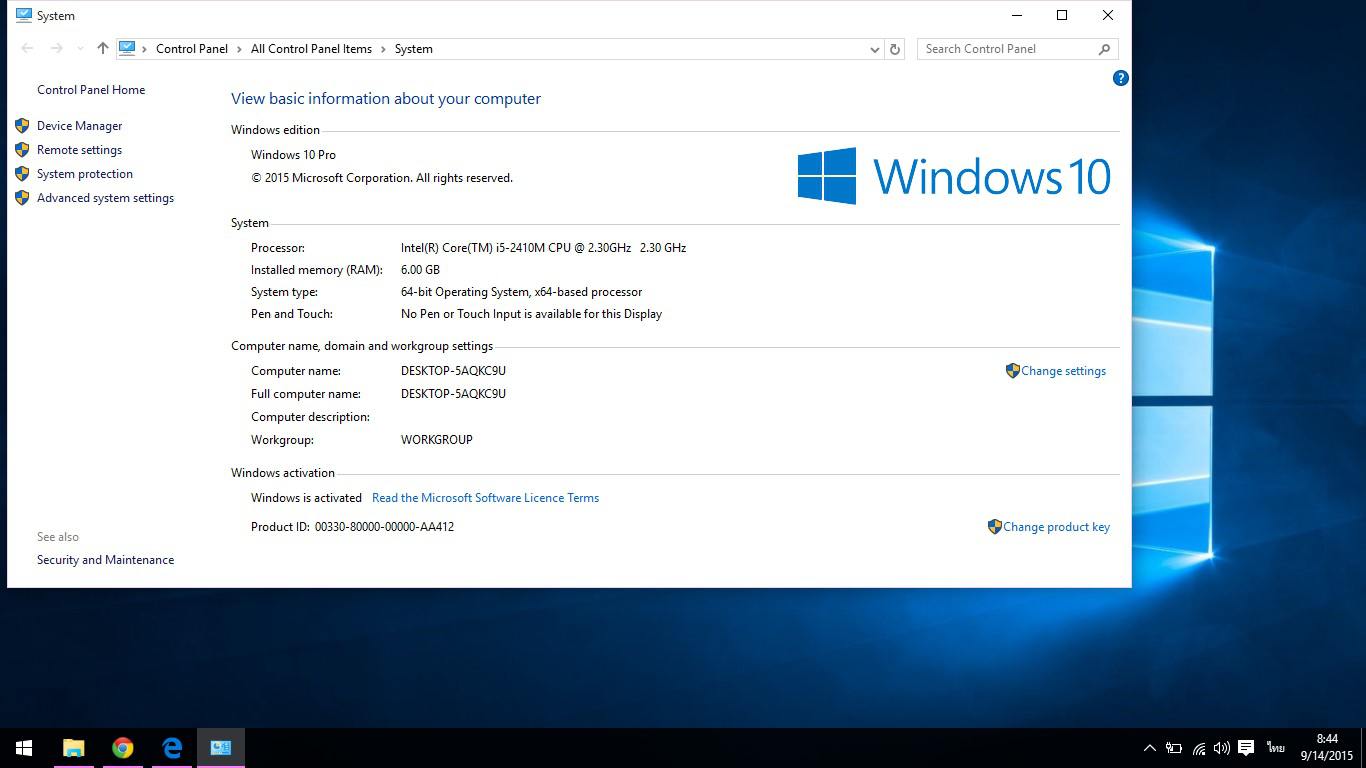
Task: Click the shield icon beside Advanced system settings
Action: pyautogui.click(x=22, y=198)
